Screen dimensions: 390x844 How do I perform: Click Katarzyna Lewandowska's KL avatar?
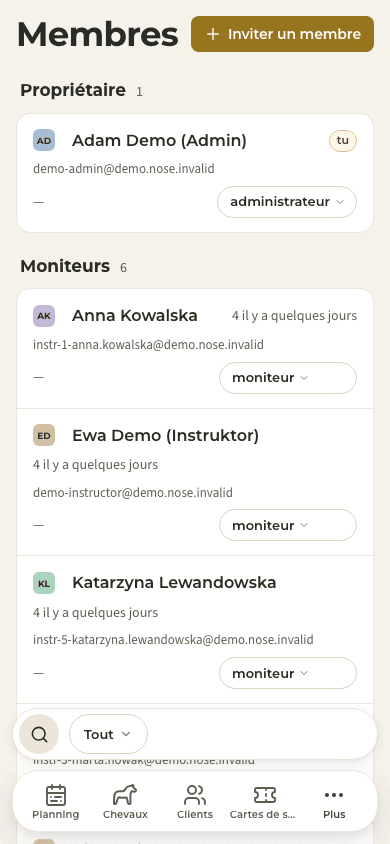click(44, 583)
